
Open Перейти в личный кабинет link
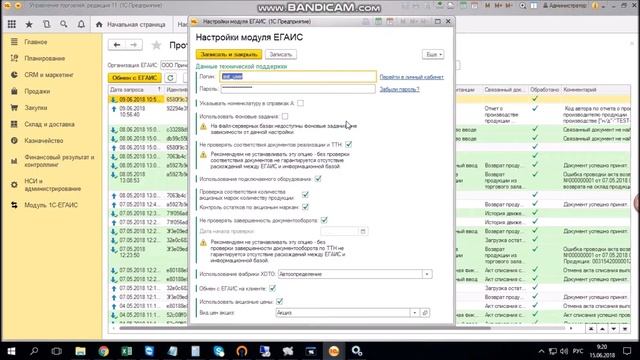pyautogui.click(x=411, y=77)
